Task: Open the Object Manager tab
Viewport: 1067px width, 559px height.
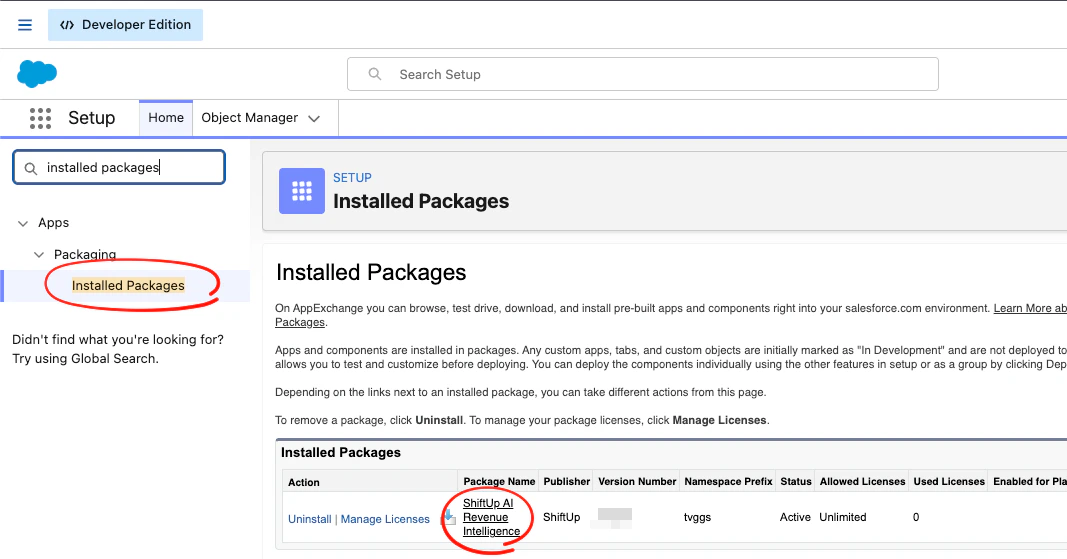Action: click(x=250, y=117)
